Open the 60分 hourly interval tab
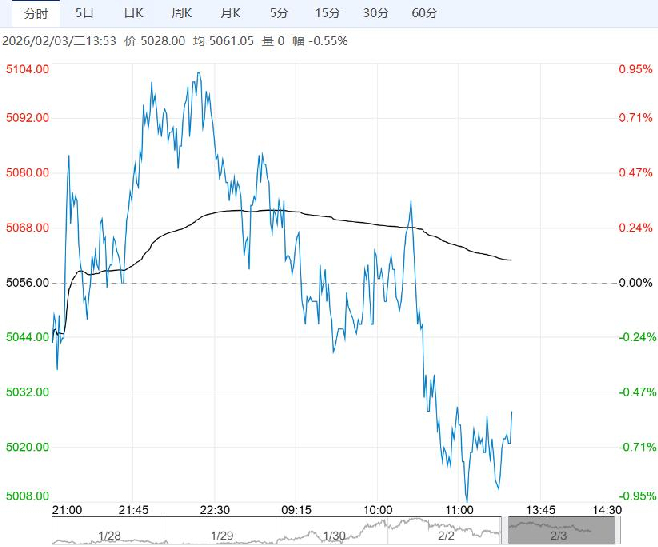 (424, 12)
